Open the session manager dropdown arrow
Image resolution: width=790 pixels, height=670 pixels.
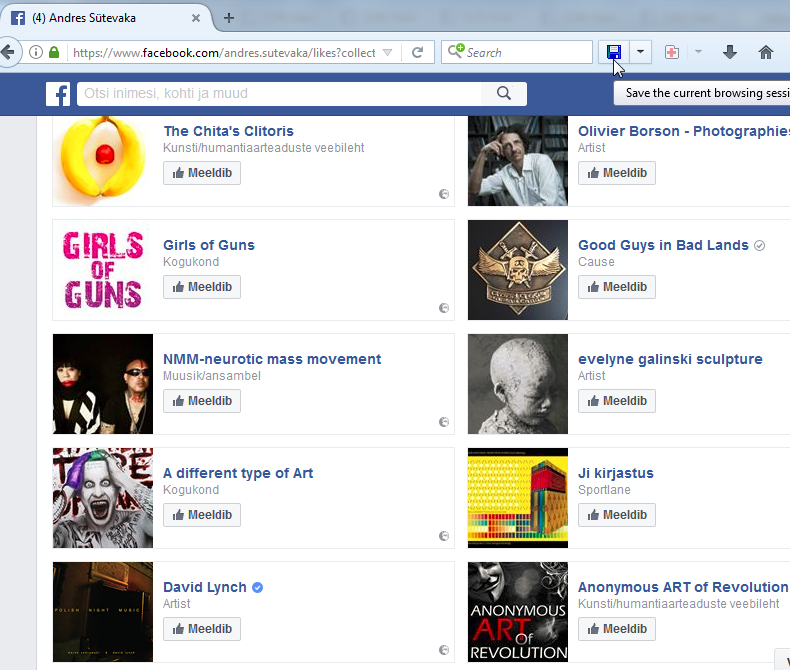[x=640, y=52]
